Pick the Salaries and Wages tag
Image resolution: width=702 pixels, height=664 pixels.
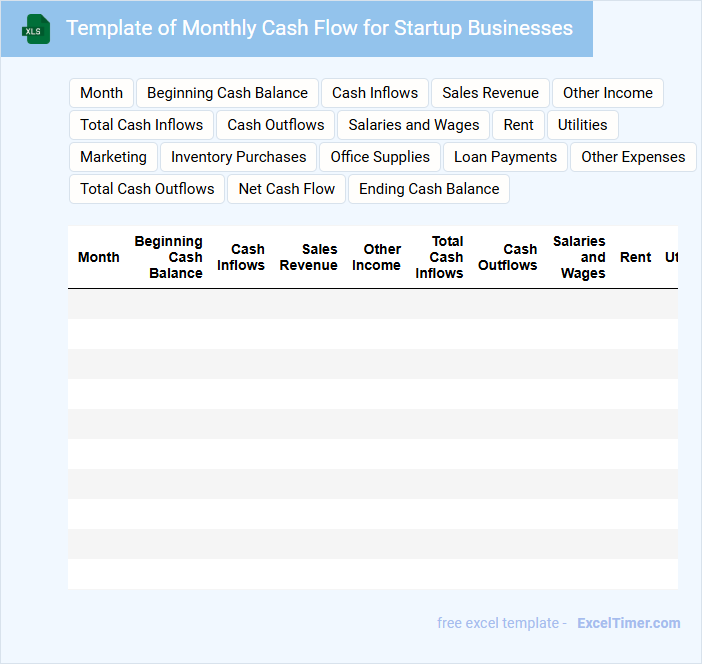tap(414, 125)
